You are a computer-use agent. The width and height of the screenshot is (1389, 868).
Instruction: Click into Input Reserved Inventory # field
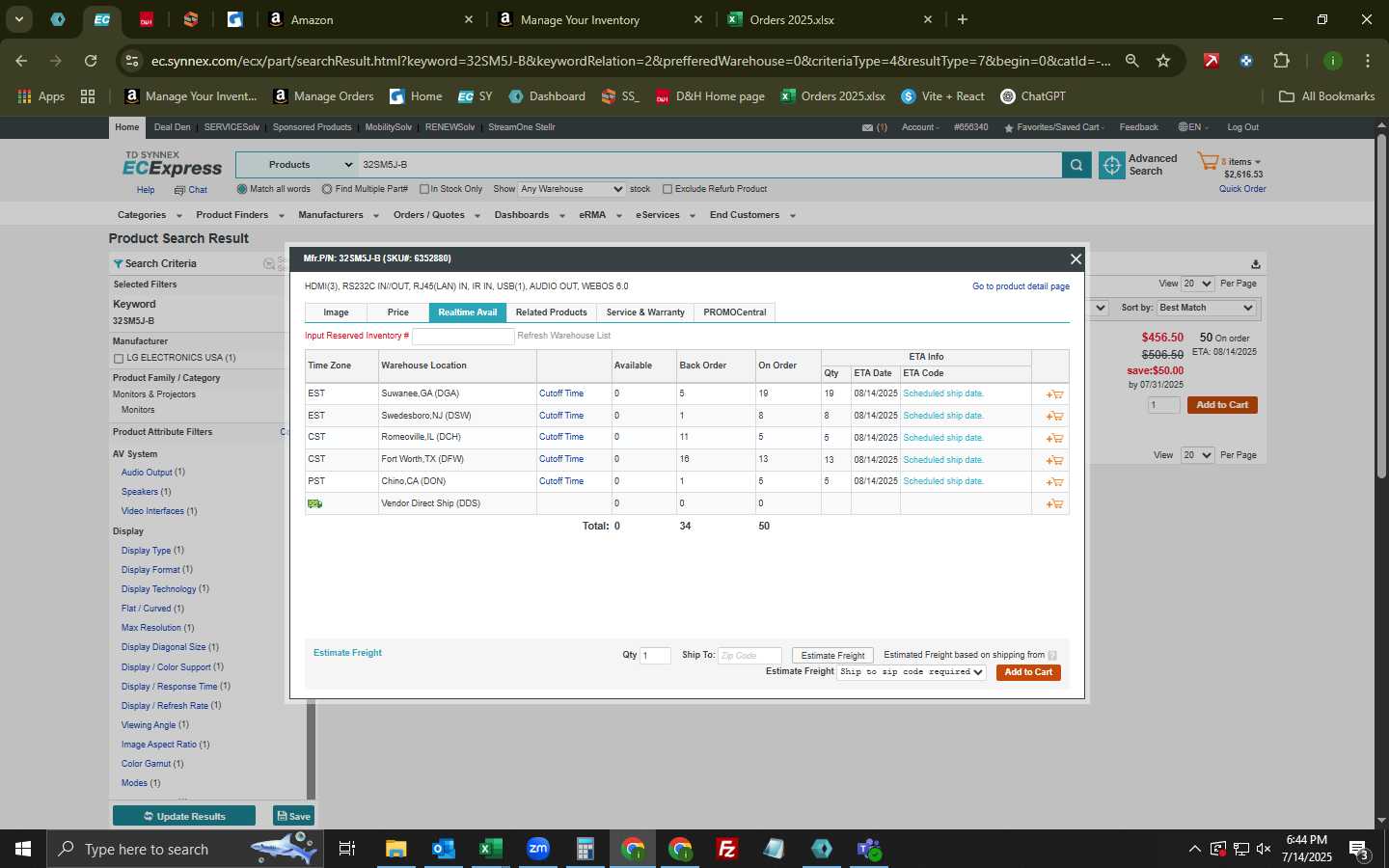463,336
